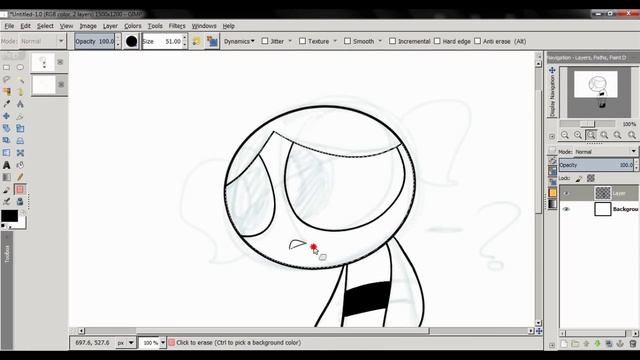Viewport: 640px width, 360px height.
Task: Select the Rectangle Select tool
Action: pos(7,67)
